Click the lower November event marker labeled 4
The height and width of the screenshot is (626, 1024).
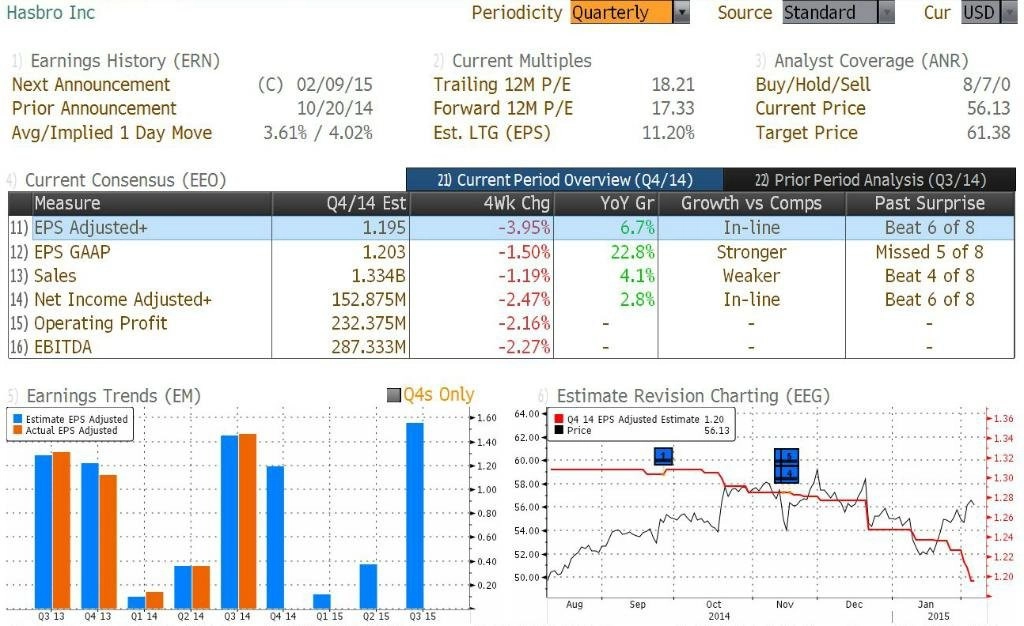(786, 473)
